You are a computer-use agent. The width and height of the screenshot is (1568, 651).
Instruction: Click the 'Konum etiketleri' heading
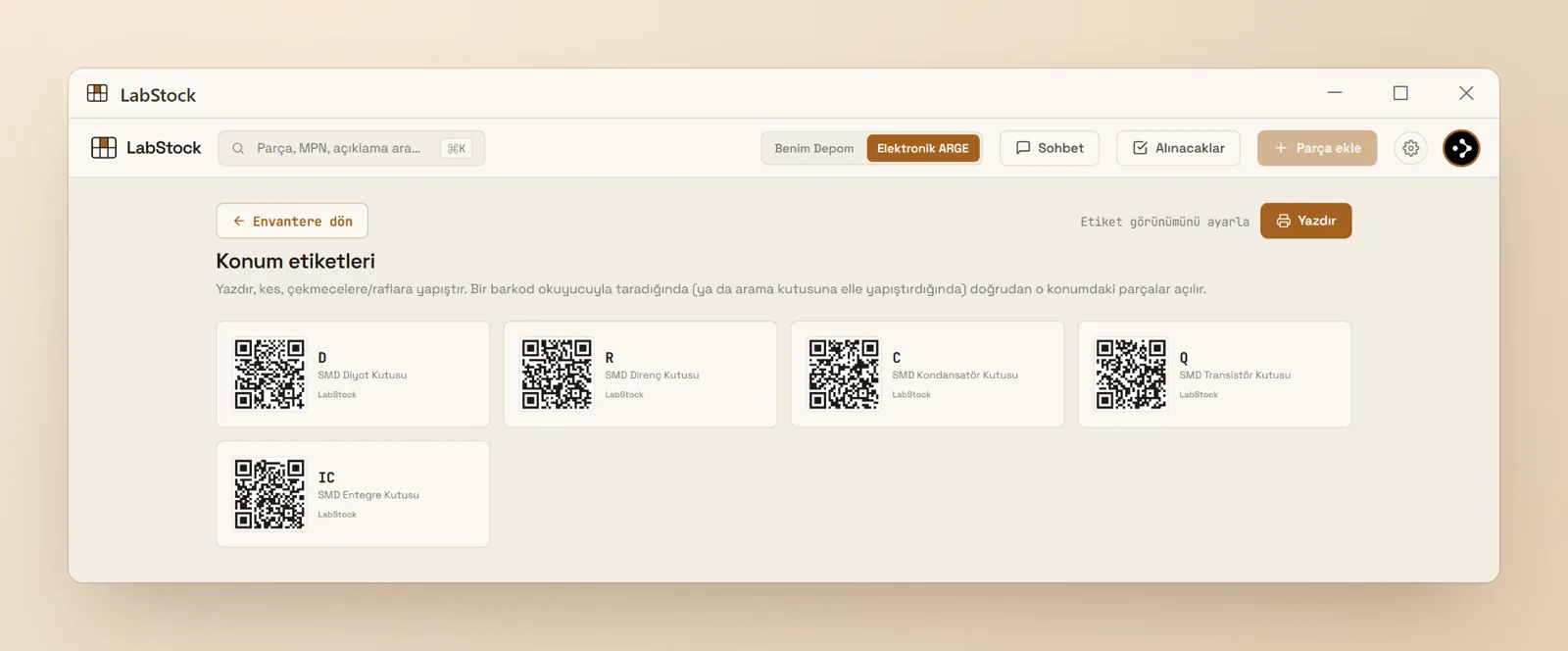pos(295,261)
